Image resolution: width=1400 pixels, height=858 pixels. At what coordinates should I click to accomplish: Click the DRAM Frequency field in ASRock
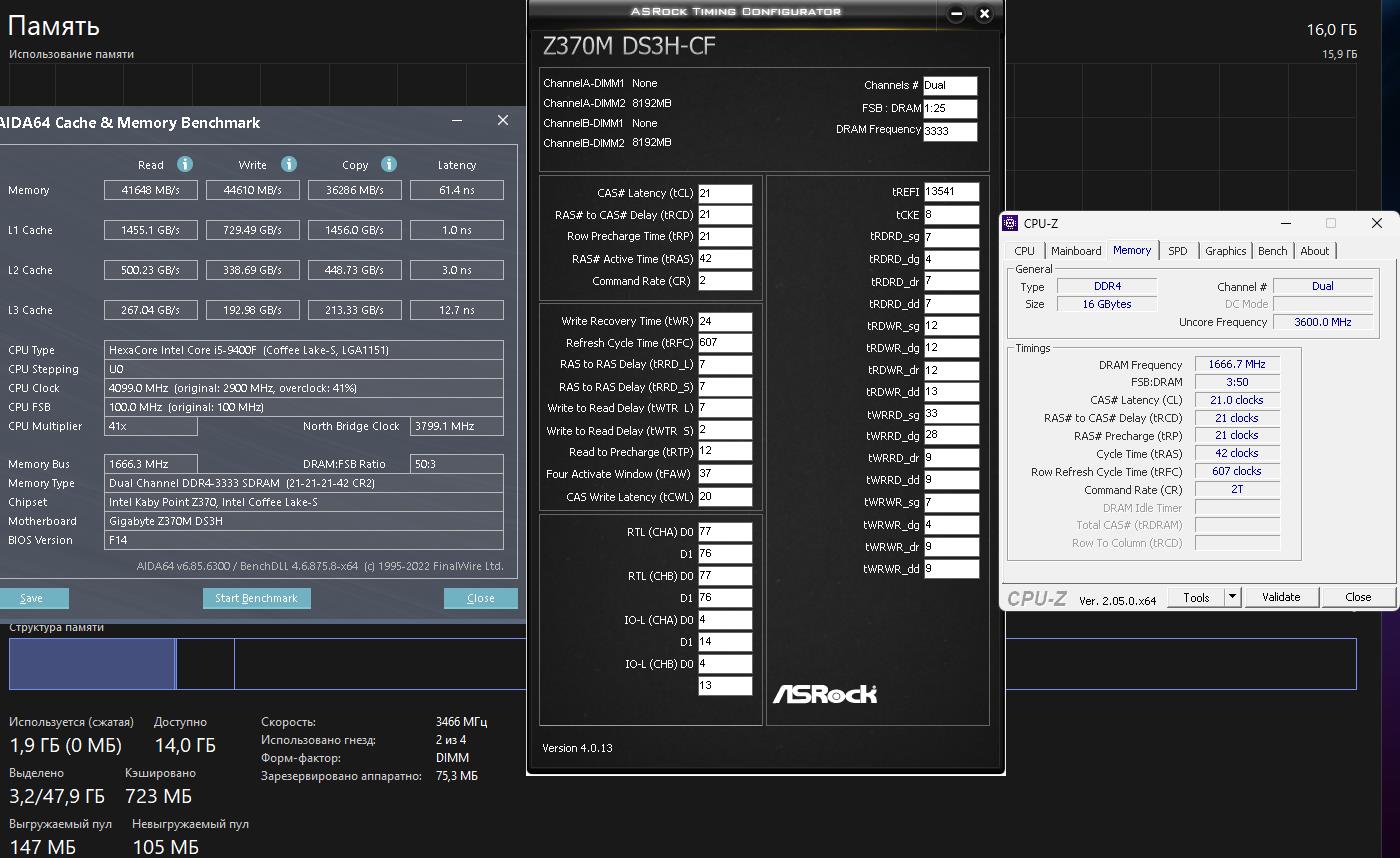pos(950,130)
